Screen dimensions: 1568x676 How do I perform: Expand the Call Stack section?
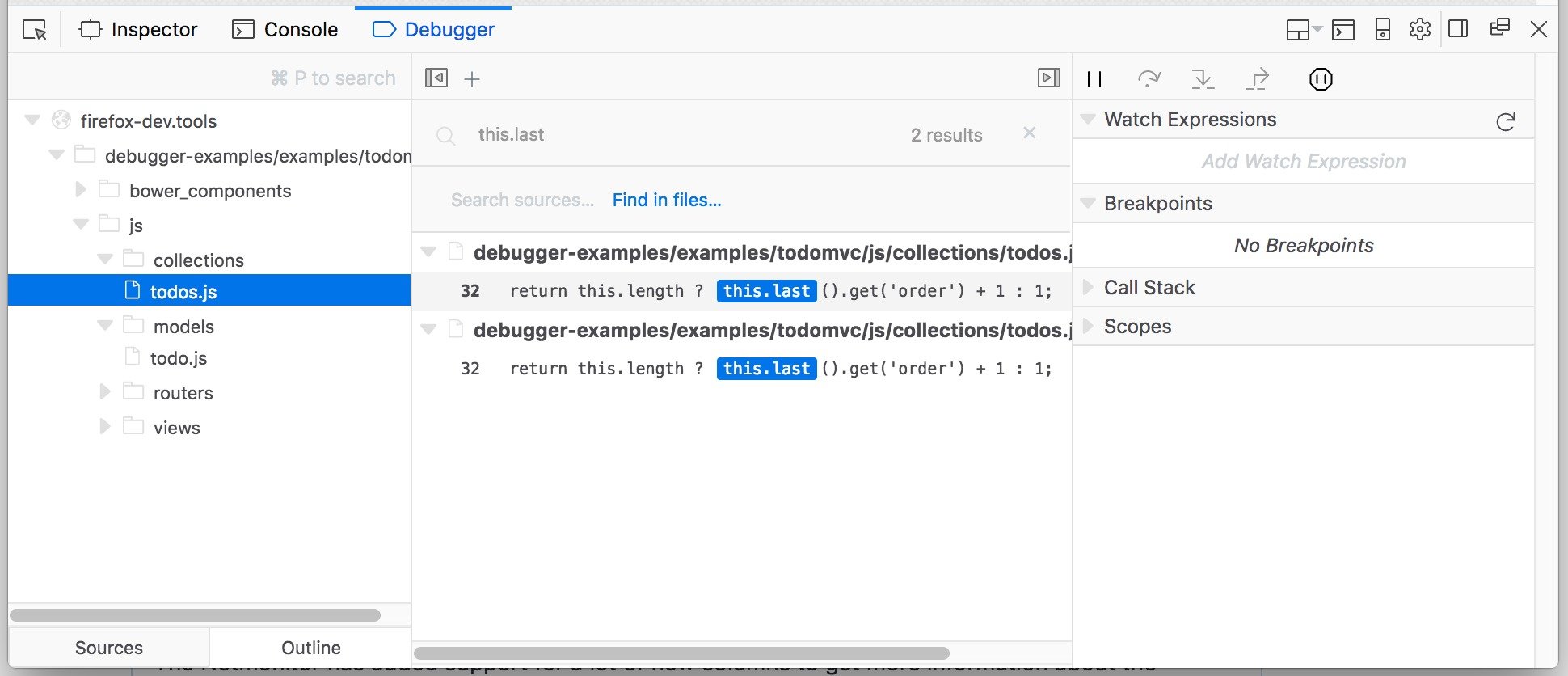(x=1088, y=287)
